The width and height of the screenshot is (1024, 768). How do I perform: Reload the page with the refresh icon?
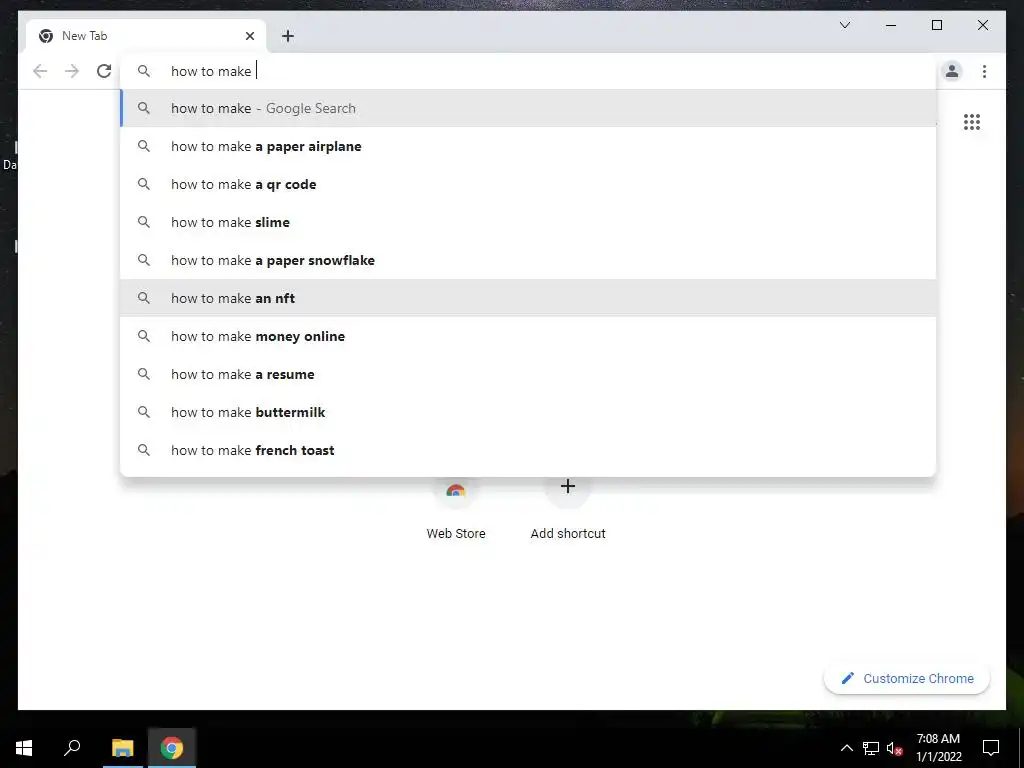click(104, 71)
